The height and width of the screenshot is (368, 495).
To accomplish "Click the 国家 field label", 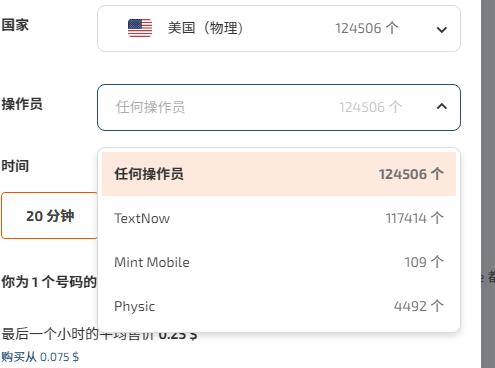I will coord(15,25).
